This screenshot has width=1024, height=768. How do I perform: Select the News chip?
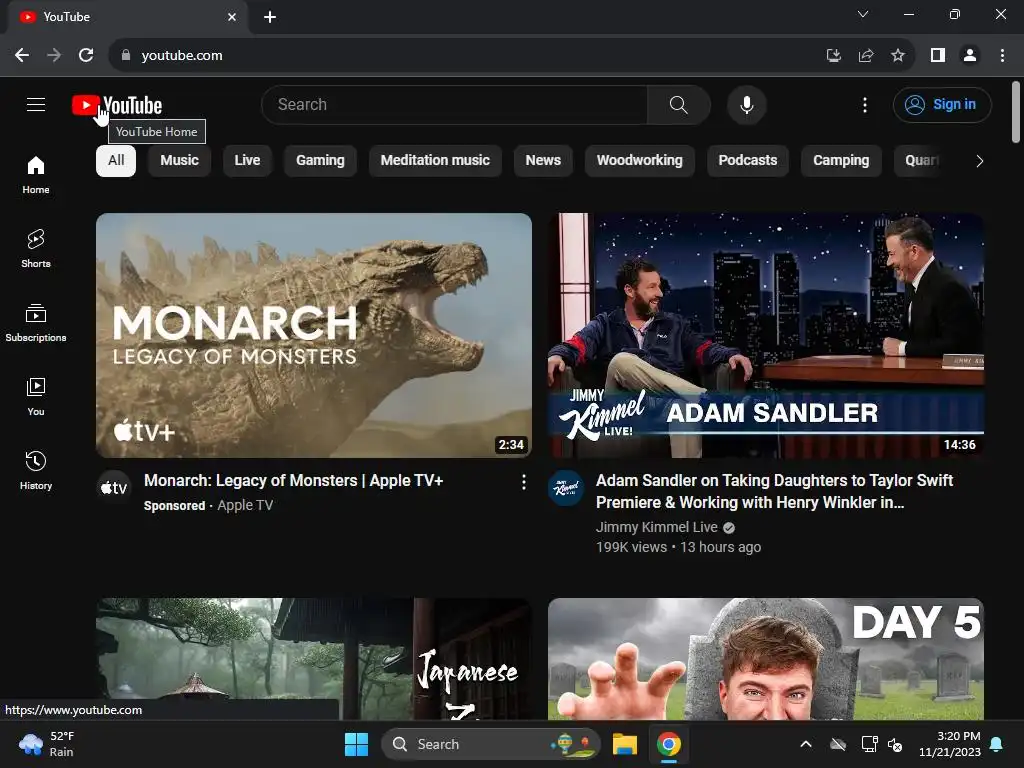pos(543,161)
